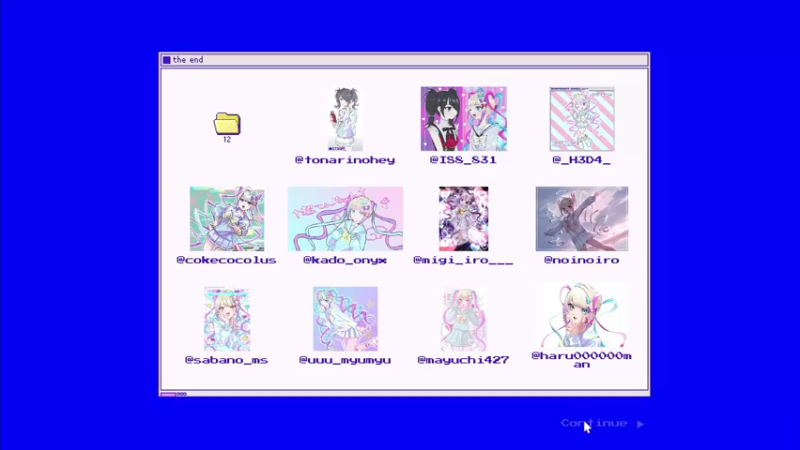Open the @noinoiro artwork thumbnail
Viewport: 800px width, 450px height.
[x=582, y=219]
